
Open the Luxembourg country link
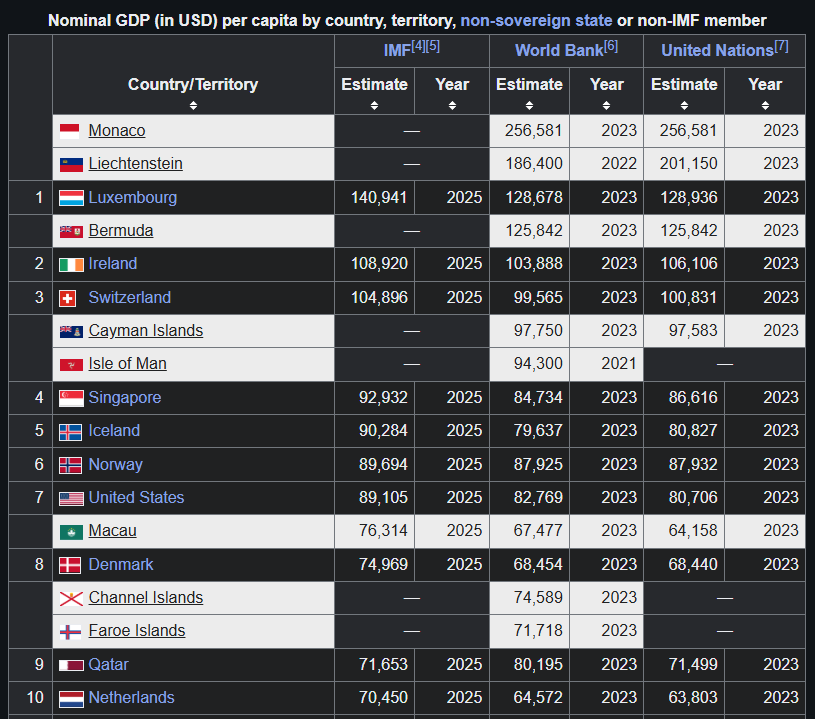click(133, 198)
